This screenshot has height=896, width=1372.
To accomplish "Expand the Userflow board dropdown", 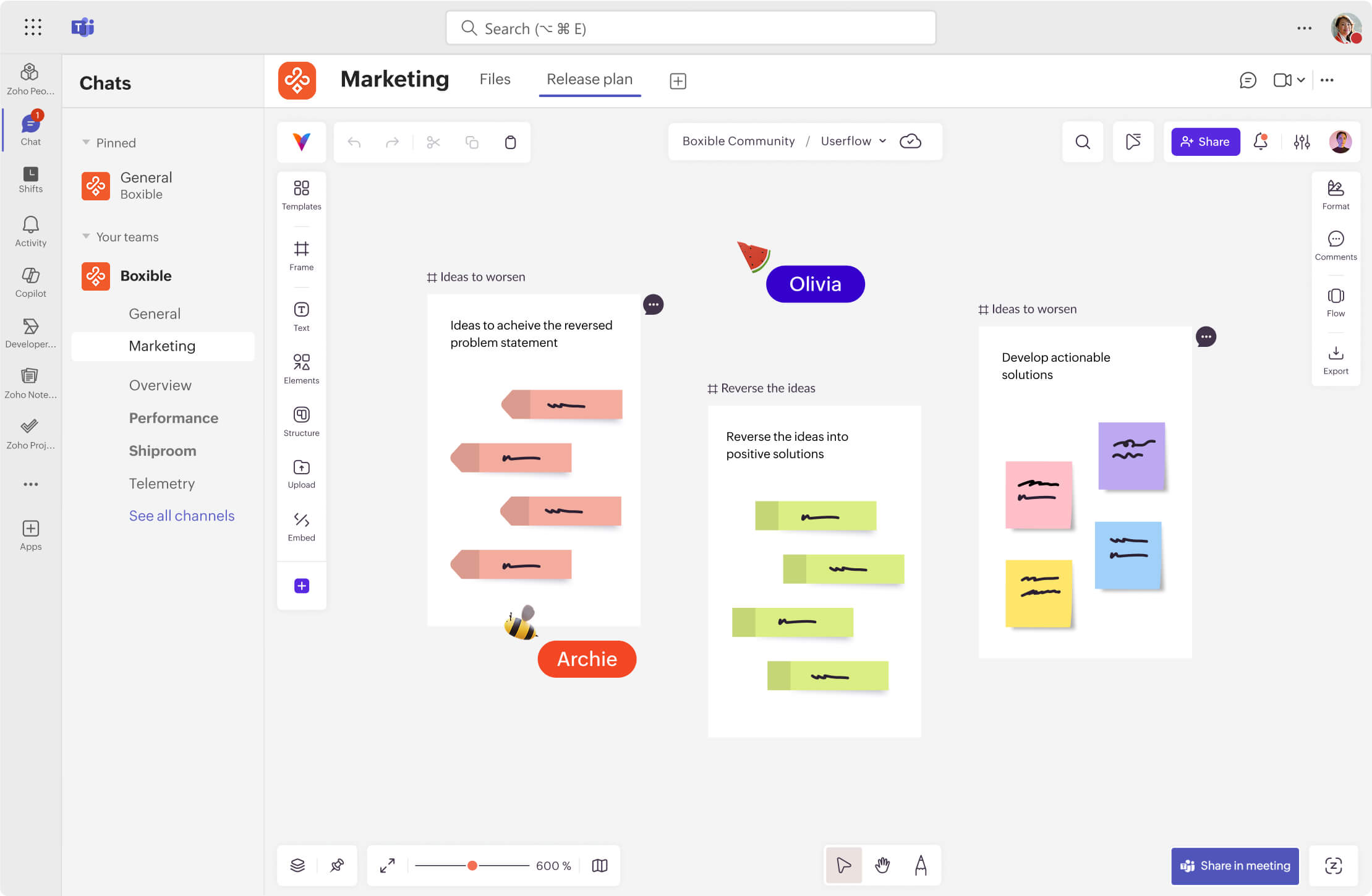I will click(882, 141).
